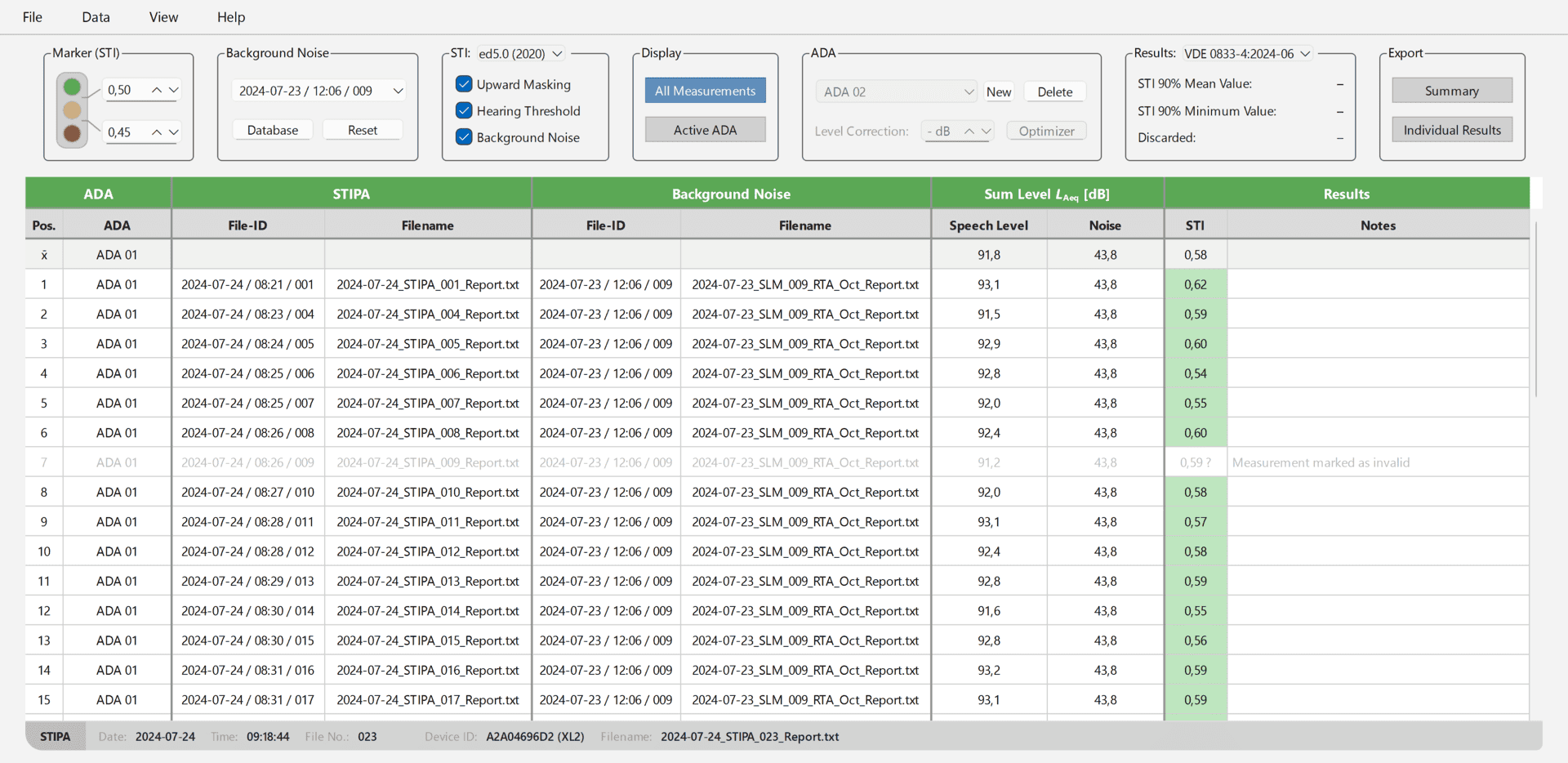Select the invalid file 2024-07-24_STIPA_009_Report.txt
The width and height of the screenshot is (1568, 763).
tap(428, 462)
